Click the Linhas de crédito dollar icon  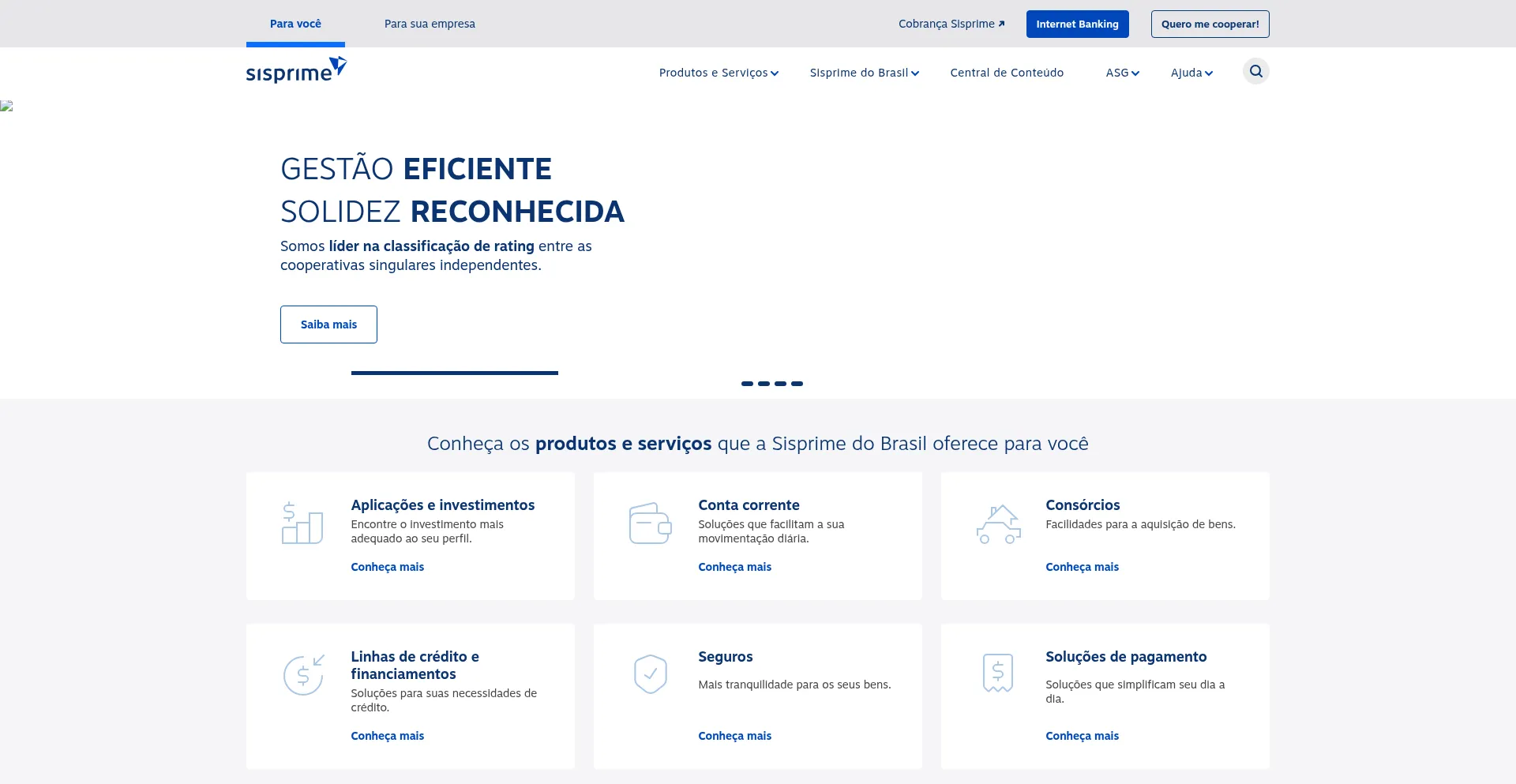304,675
